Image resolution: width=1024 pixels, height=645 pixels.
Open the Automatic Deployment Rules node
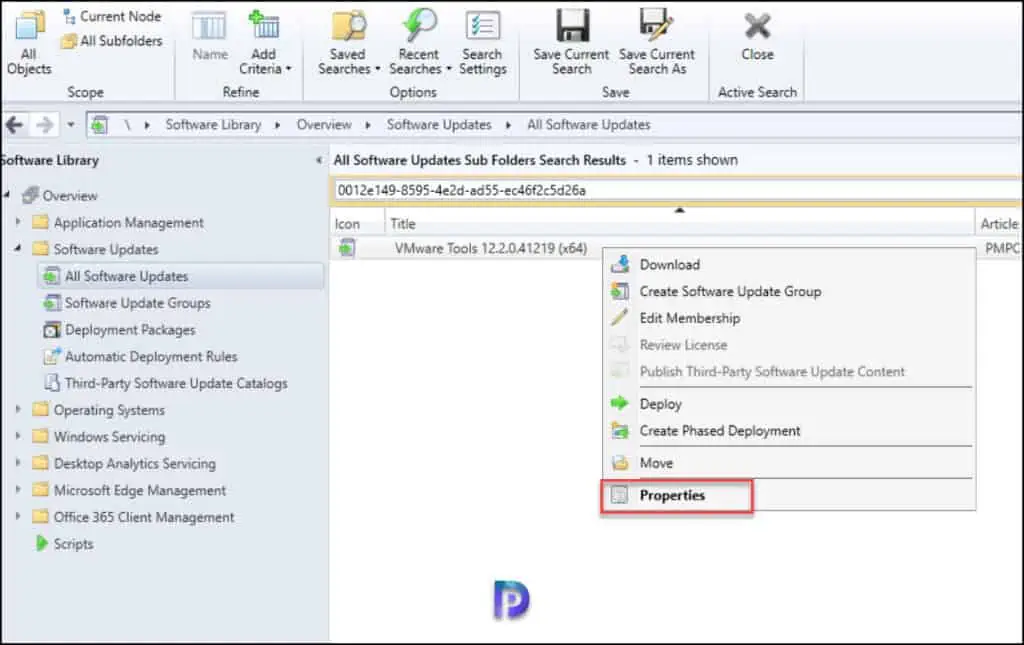140,356
